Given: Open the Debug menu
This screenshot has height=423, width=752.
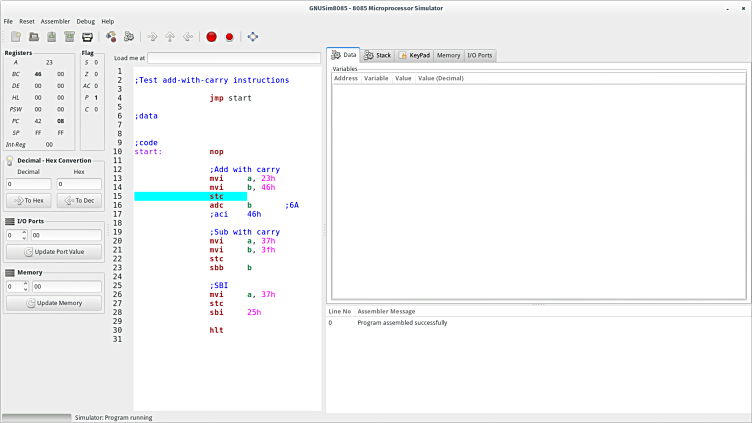Looking at the screenshot, I should pos(86,21).
